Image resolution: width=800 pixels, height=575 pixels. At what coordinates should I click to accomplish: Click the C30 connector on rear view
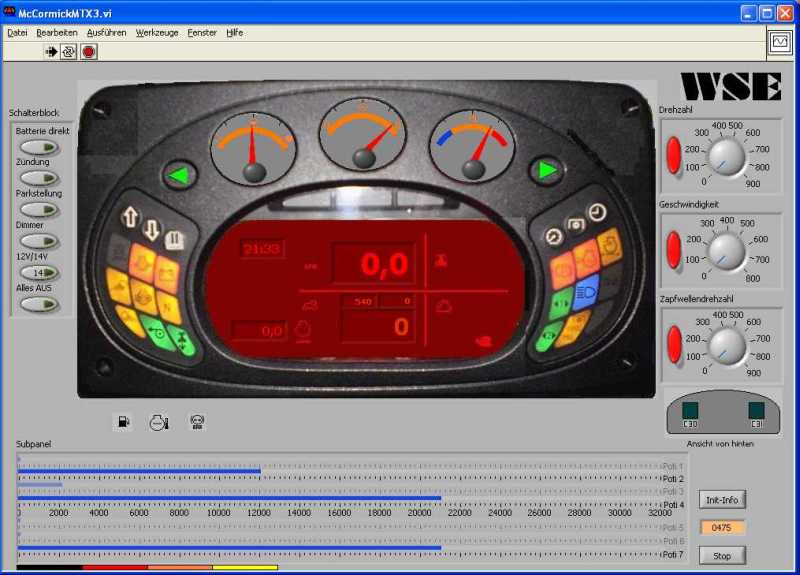coord(690,410)
